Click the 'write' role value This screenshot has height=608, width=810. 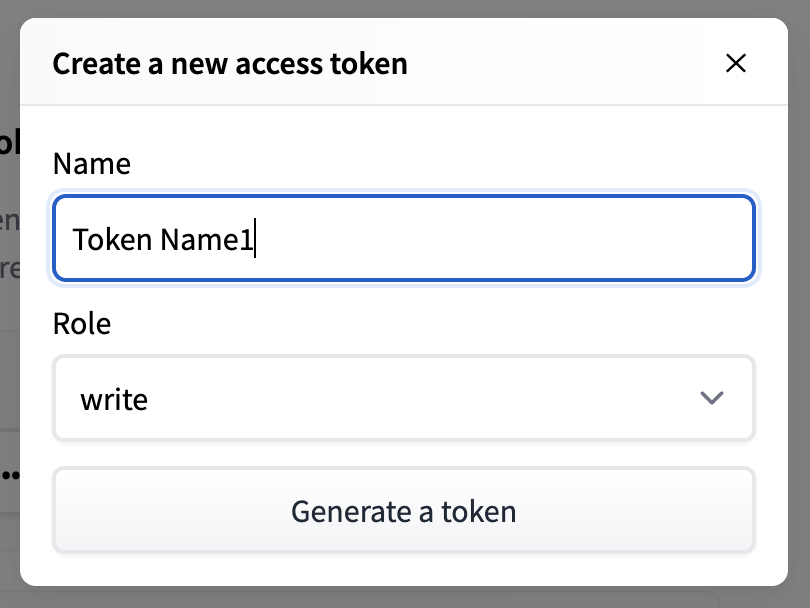[x=114, y=400]
